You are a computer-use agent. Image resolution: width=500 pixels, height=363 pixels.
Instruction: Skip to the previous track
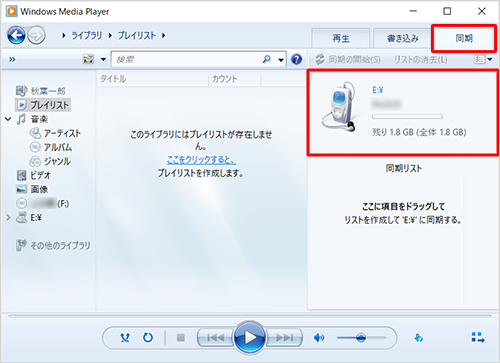(x=215, y=338)
